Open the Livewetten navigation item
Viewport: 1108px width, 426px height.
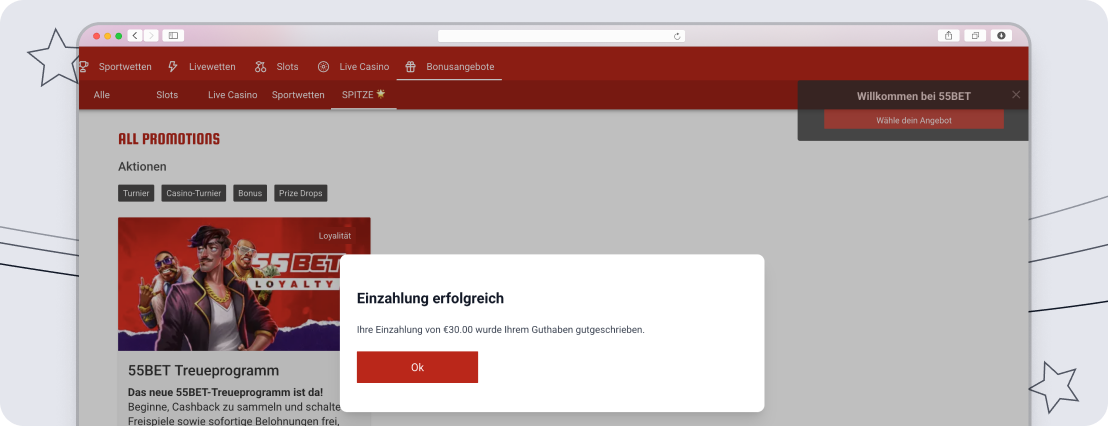pyautogui.click(x=212, y=67)
